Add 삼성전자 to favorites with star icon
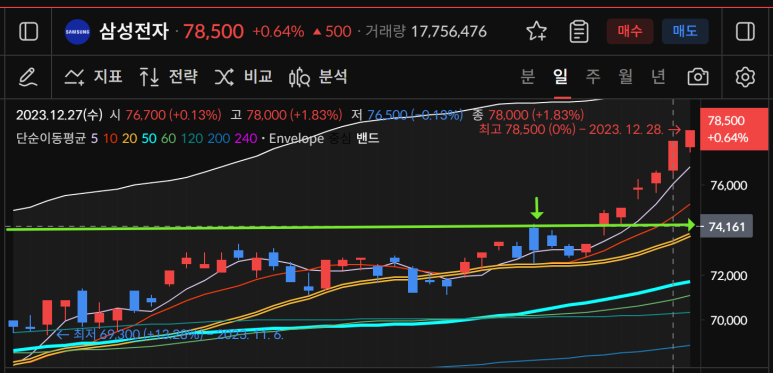Image resolution: width=773 pixels, height=373 pixels. [536, 32]
